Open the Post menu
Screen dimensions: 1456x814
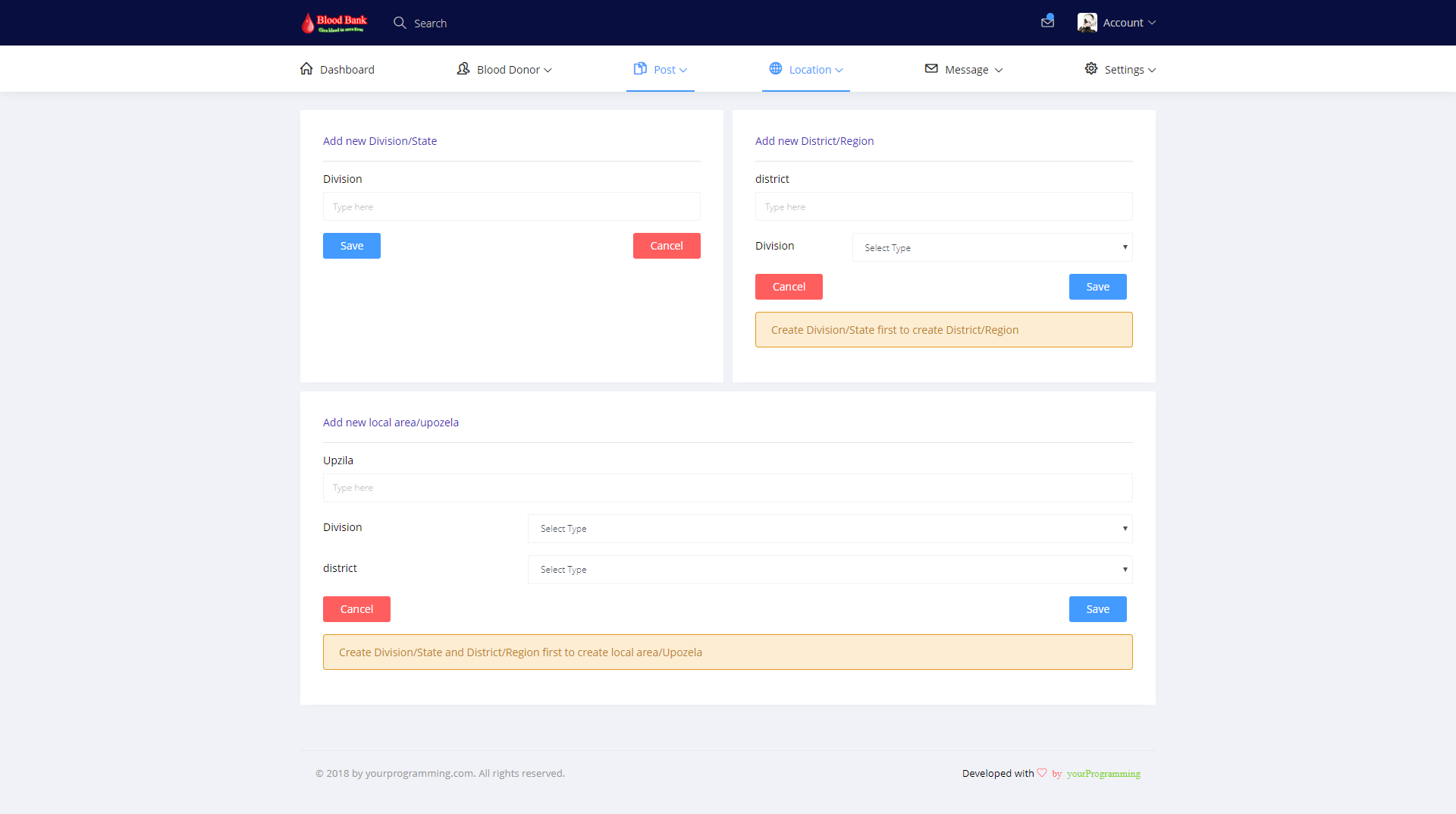click(661, 70)
